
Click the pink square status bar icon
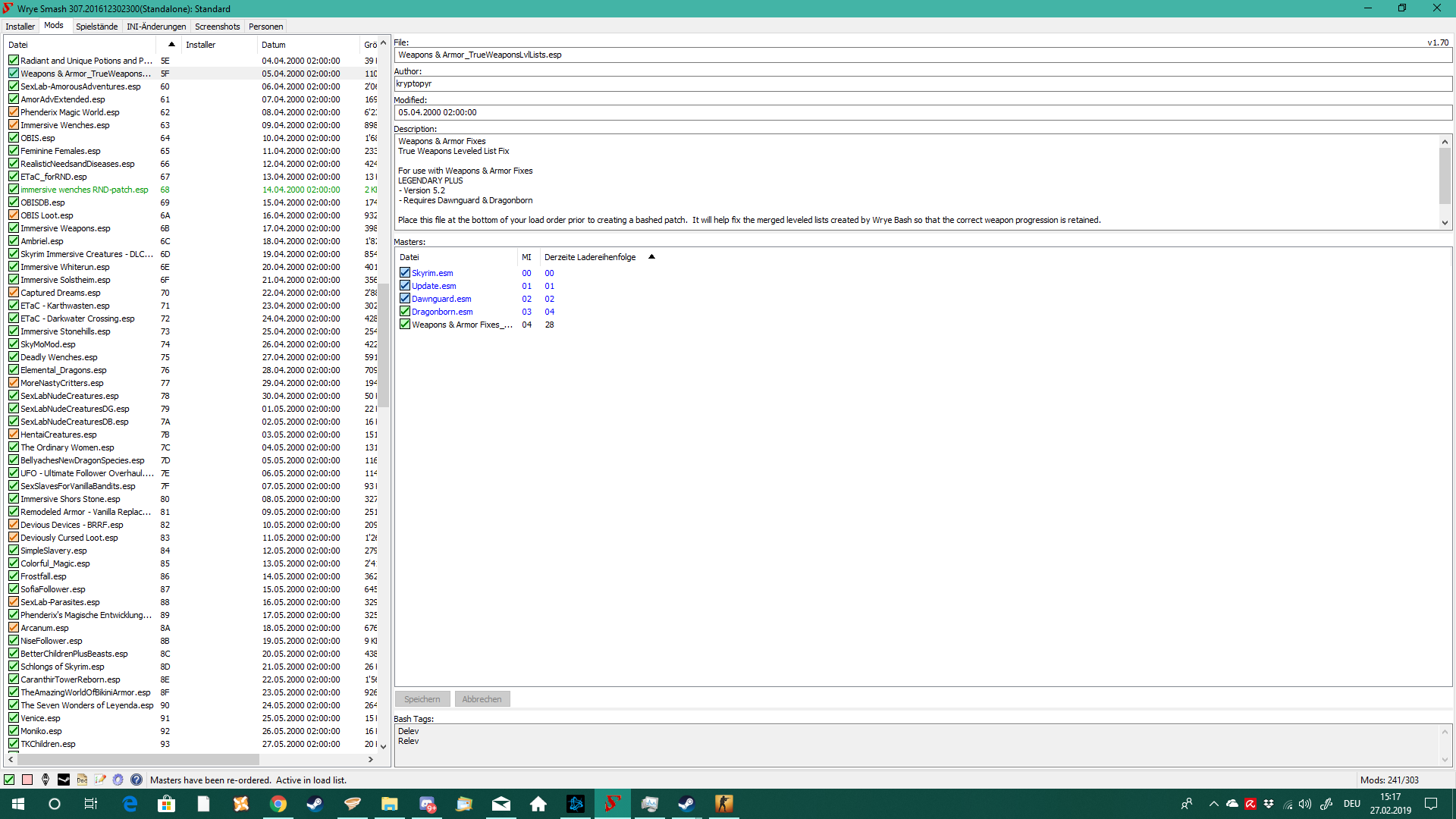[27, 780]
